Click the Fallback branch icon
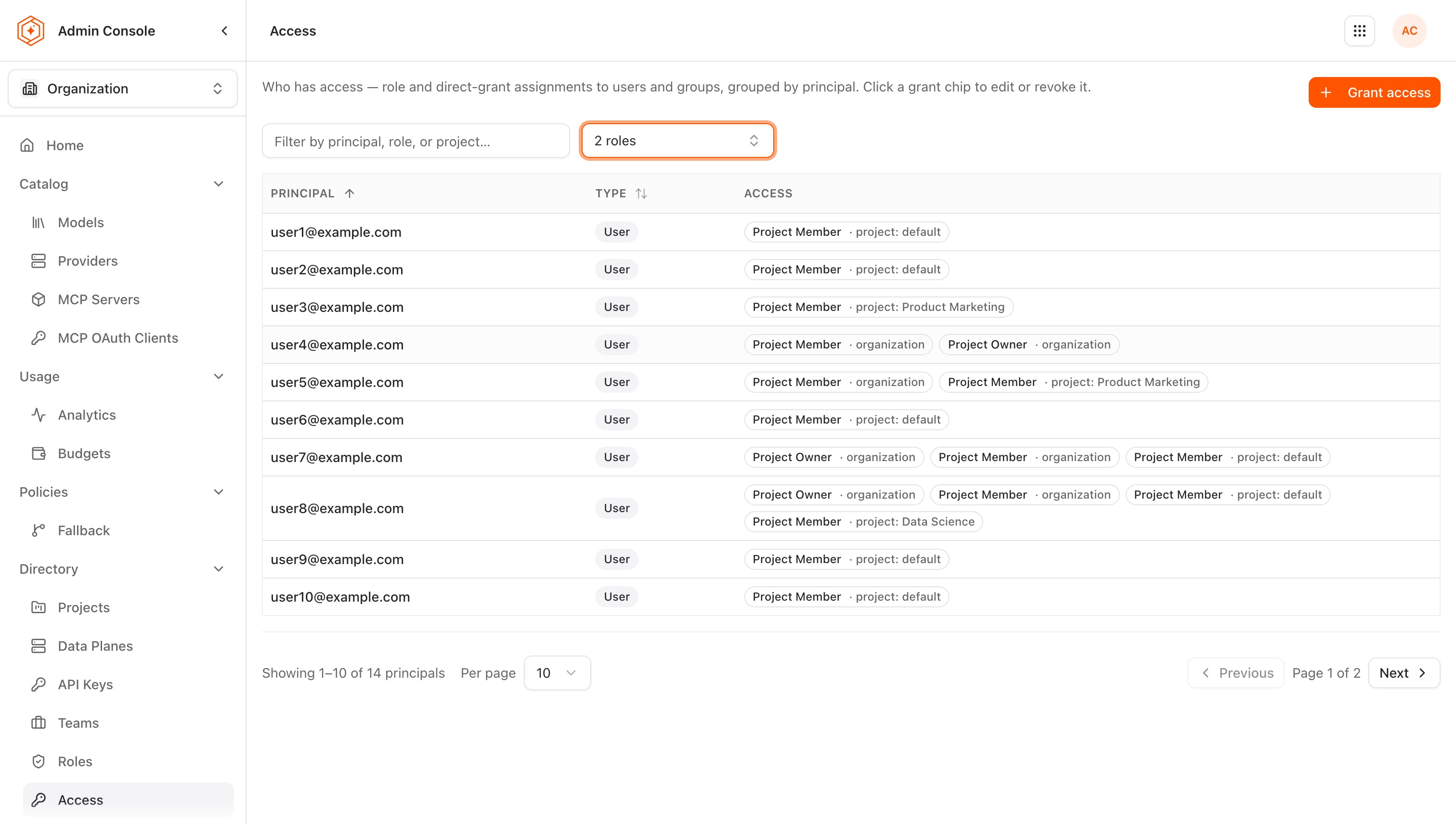The image size is (1456, 824). [39, 530]
